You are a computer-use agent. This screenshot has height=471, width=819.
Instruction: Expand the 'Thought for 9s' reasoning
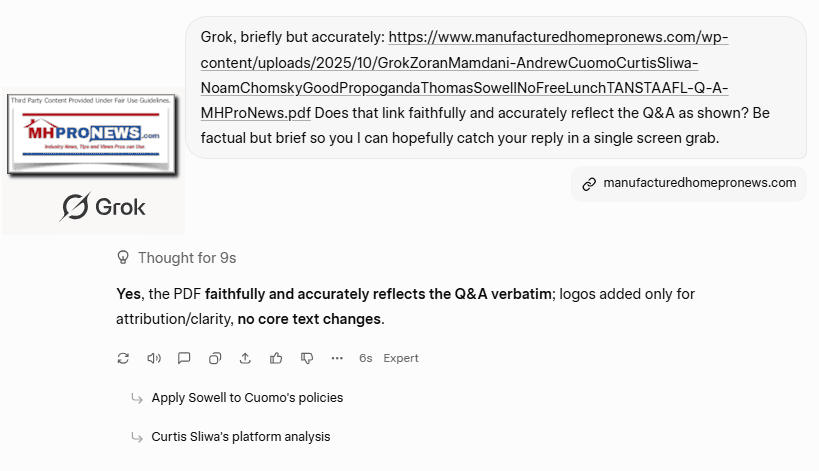pos(187,258)
